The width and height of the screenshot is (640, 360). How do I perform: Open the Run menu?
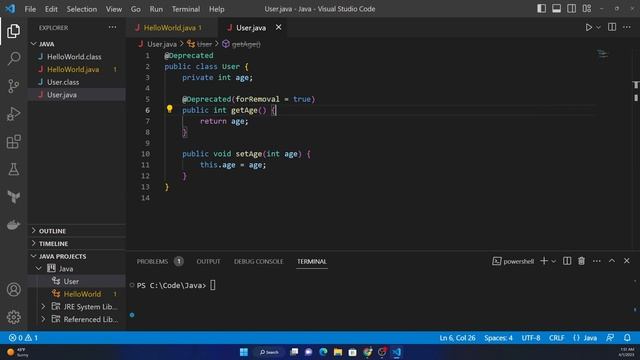point(156,9)
